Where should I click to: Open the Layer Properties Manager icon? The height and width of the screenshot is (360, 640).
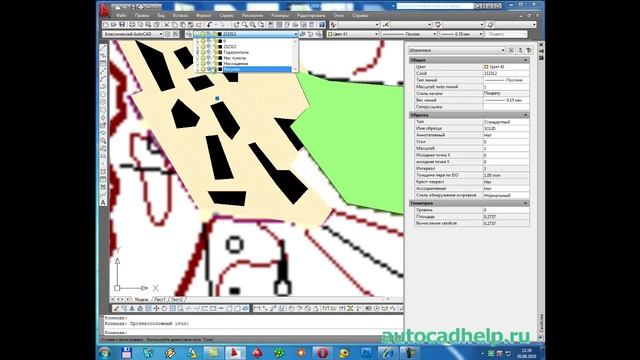point(189,34)
